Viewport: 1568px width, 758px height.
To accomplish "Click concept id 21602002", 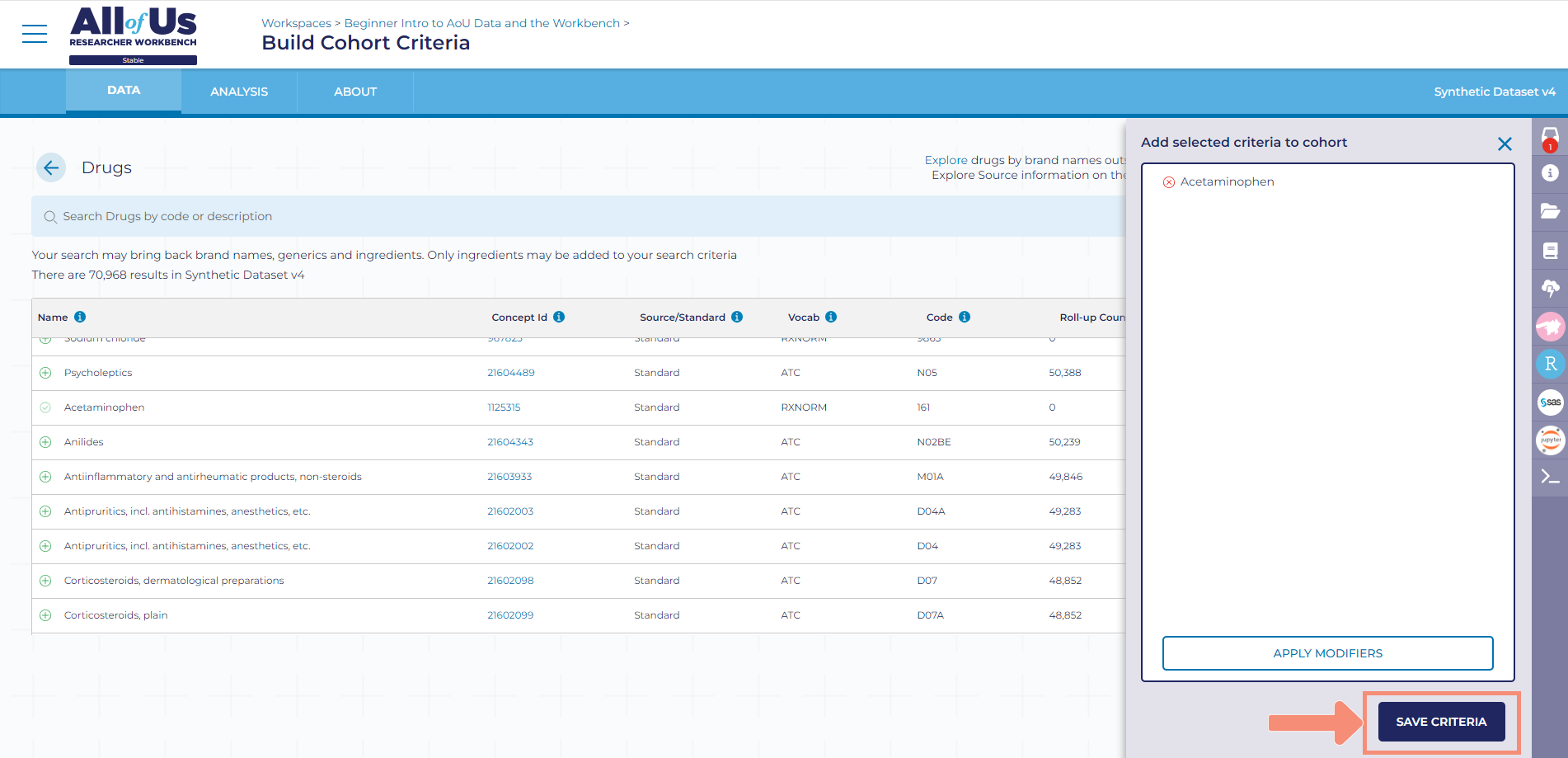I will (x=510, y=546).
